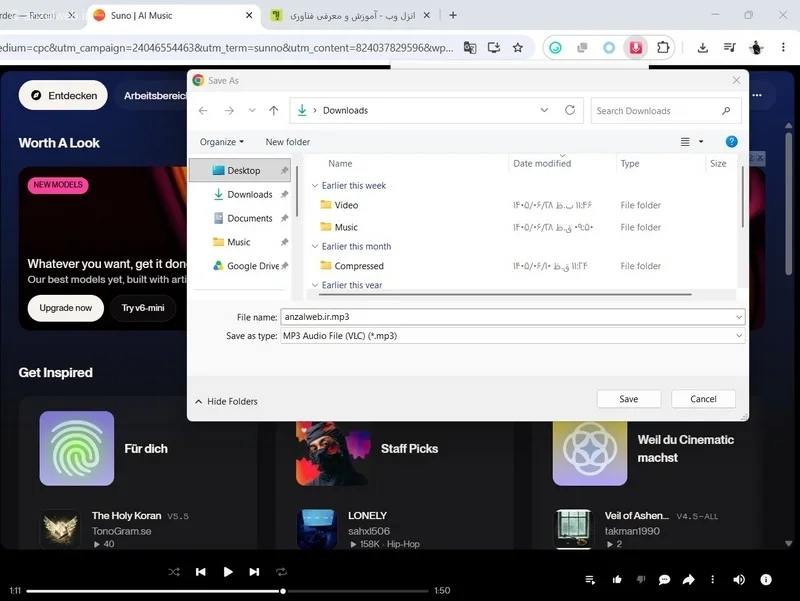
Task: Skip to previous track in player
Action: tap(201, 572)
